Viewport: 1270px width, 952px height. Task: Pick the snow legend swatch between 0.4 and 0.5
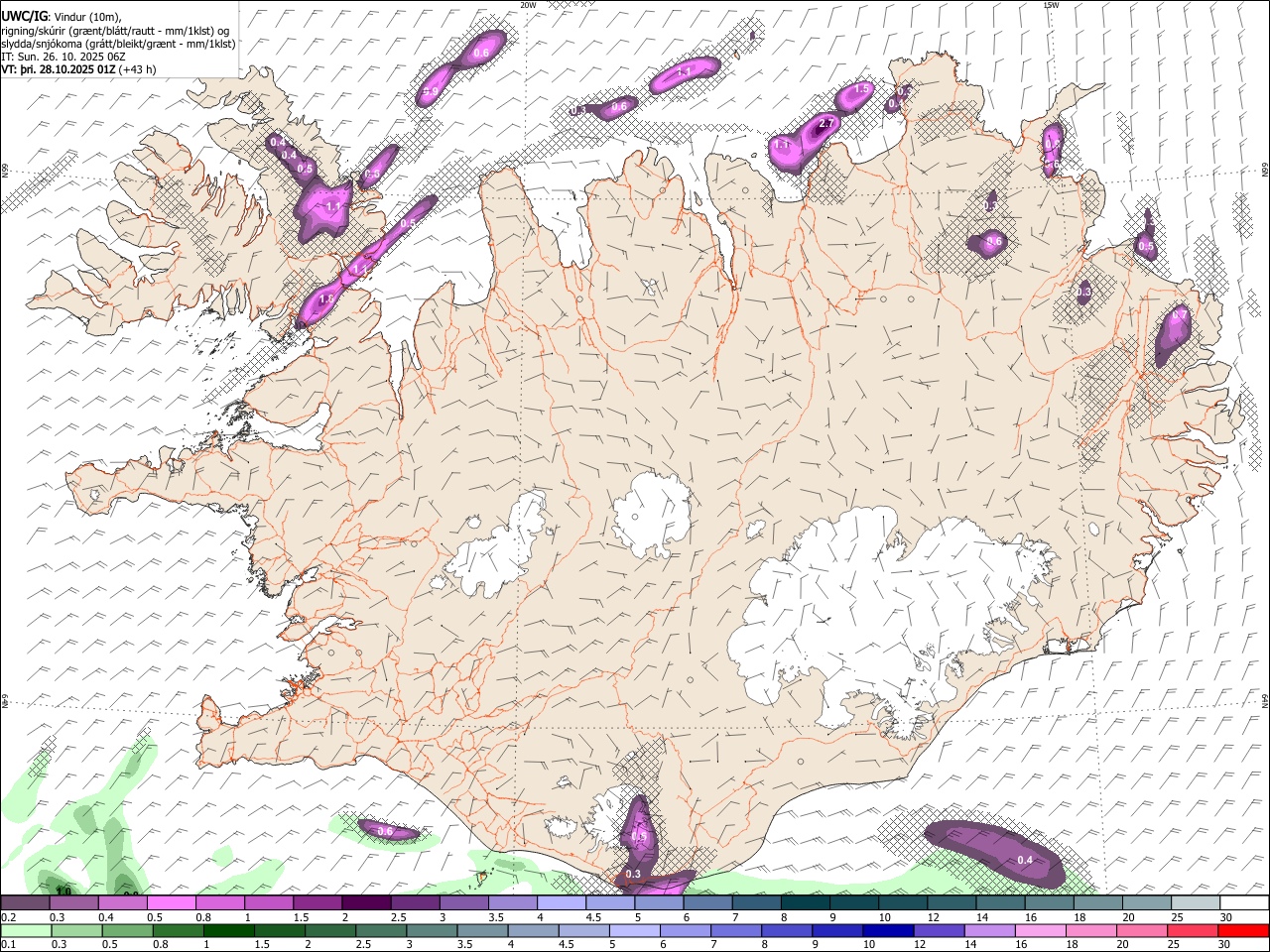coord(122,903)
